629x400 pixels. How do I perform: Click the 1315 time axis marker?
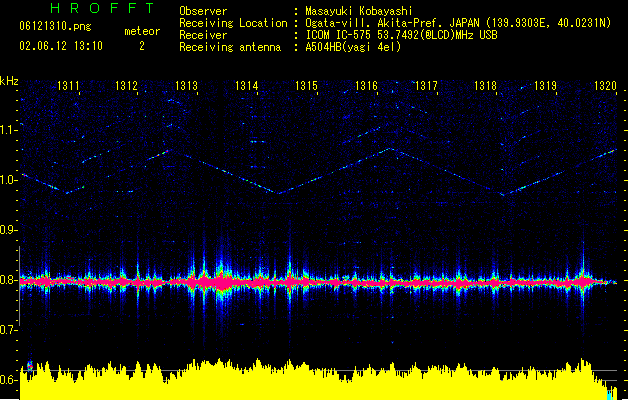[x=306, y=85]
